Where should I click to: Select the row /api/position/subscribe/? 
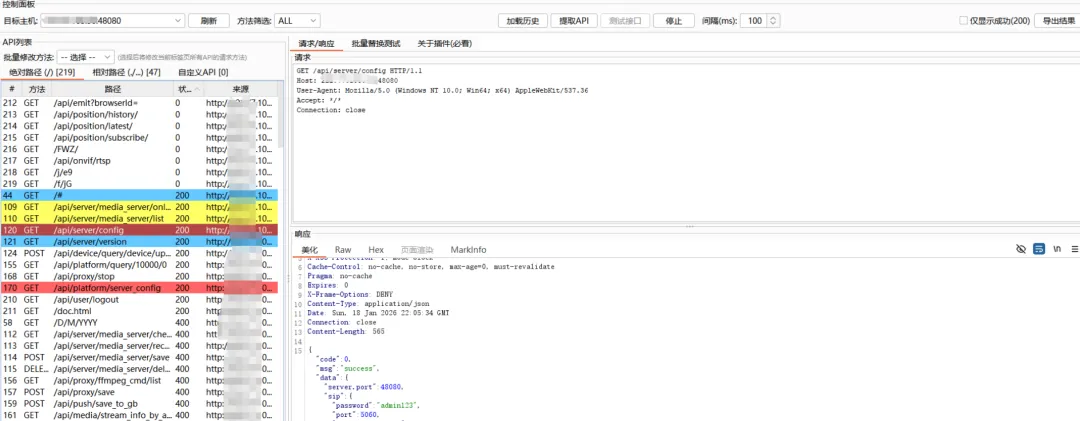point(138,137)
